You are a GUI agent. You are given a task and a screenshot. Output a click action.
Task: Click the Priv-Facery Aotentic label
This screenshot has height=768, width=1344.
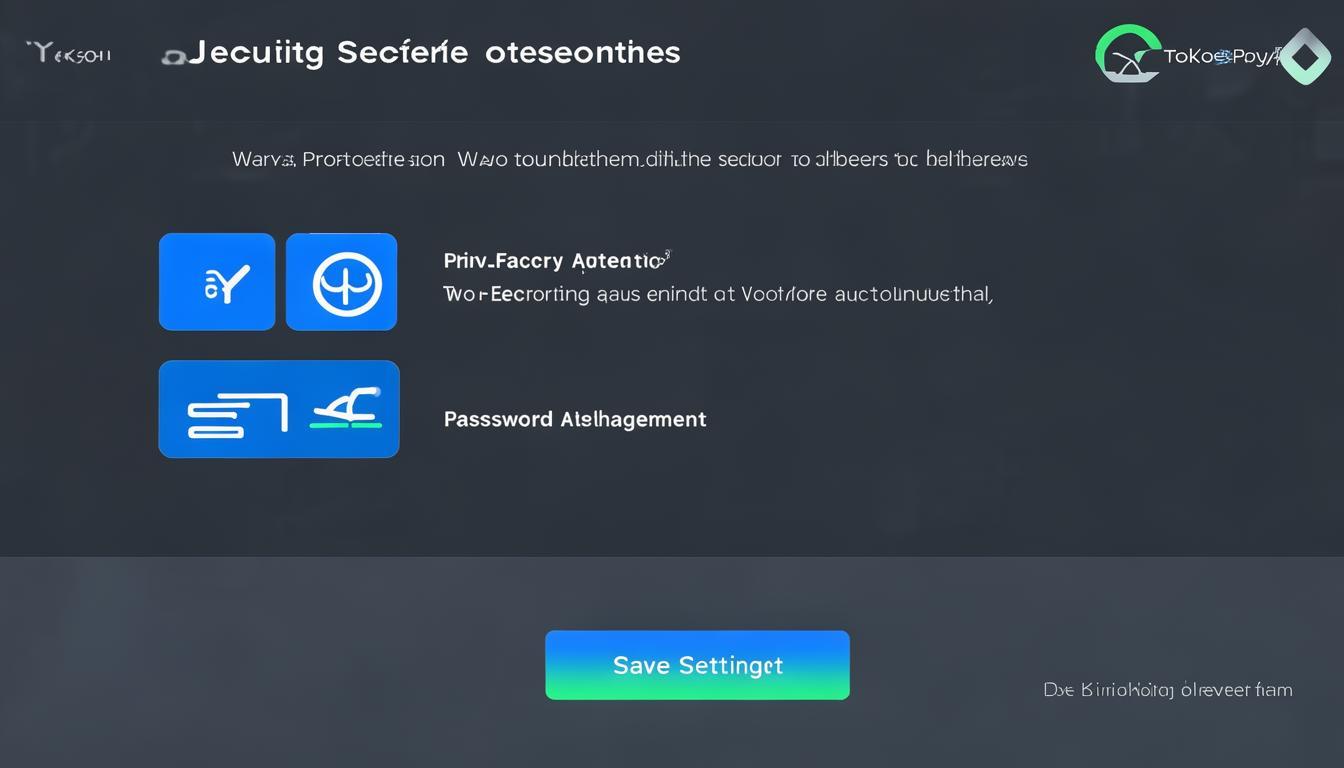552,261
